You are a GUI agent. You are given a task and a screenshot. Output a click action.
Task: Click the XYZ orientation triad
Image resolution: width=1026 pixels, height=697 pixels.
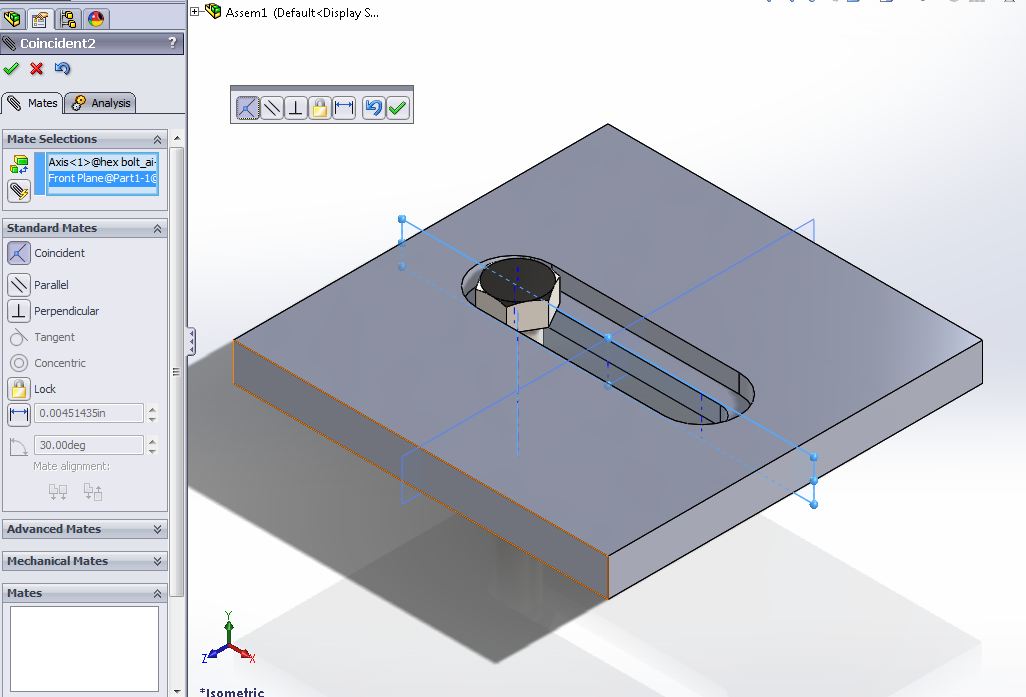click(x=228, y=638)
